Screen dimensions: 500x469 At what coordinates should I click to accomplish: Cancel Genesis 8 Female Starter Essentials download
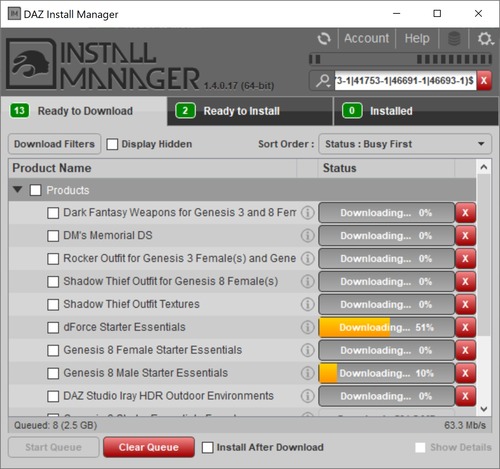coord(465,350)
